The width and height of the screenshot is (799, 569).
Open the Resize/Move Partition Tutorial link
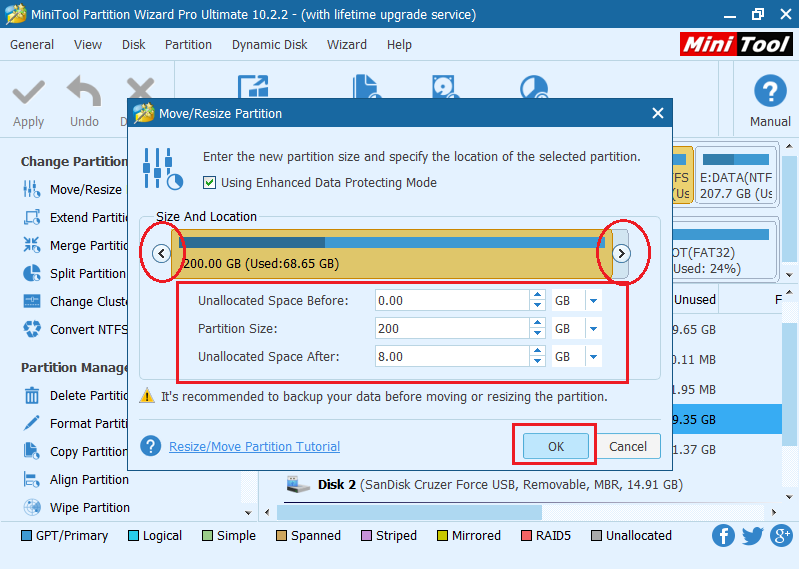pos(254,446)
